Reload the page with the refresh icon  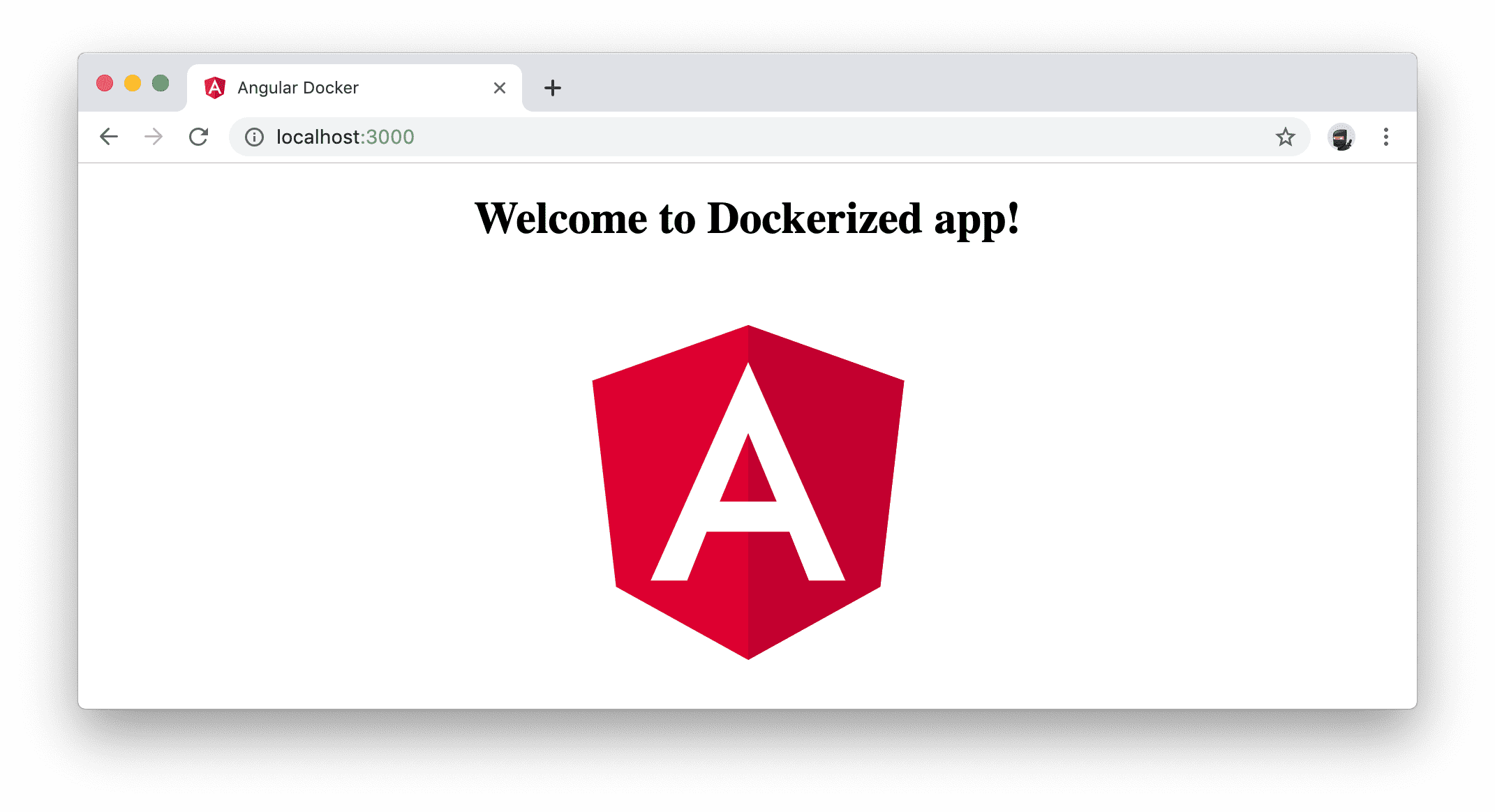tap(199, 137)
